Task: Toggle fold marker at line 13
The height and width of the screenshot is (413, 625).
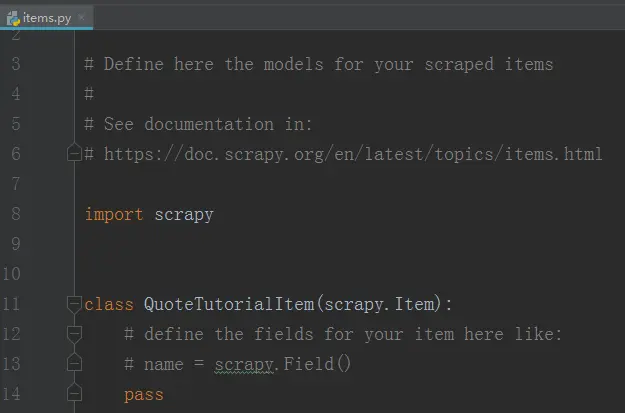Action: [x=75, y=363]
